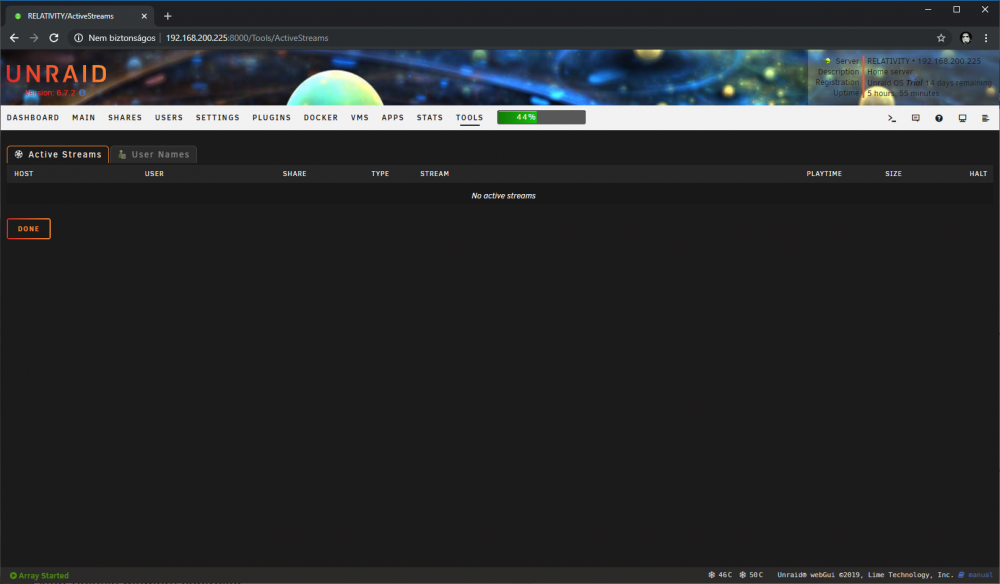Open the Users menu

[x=169, y=118]
